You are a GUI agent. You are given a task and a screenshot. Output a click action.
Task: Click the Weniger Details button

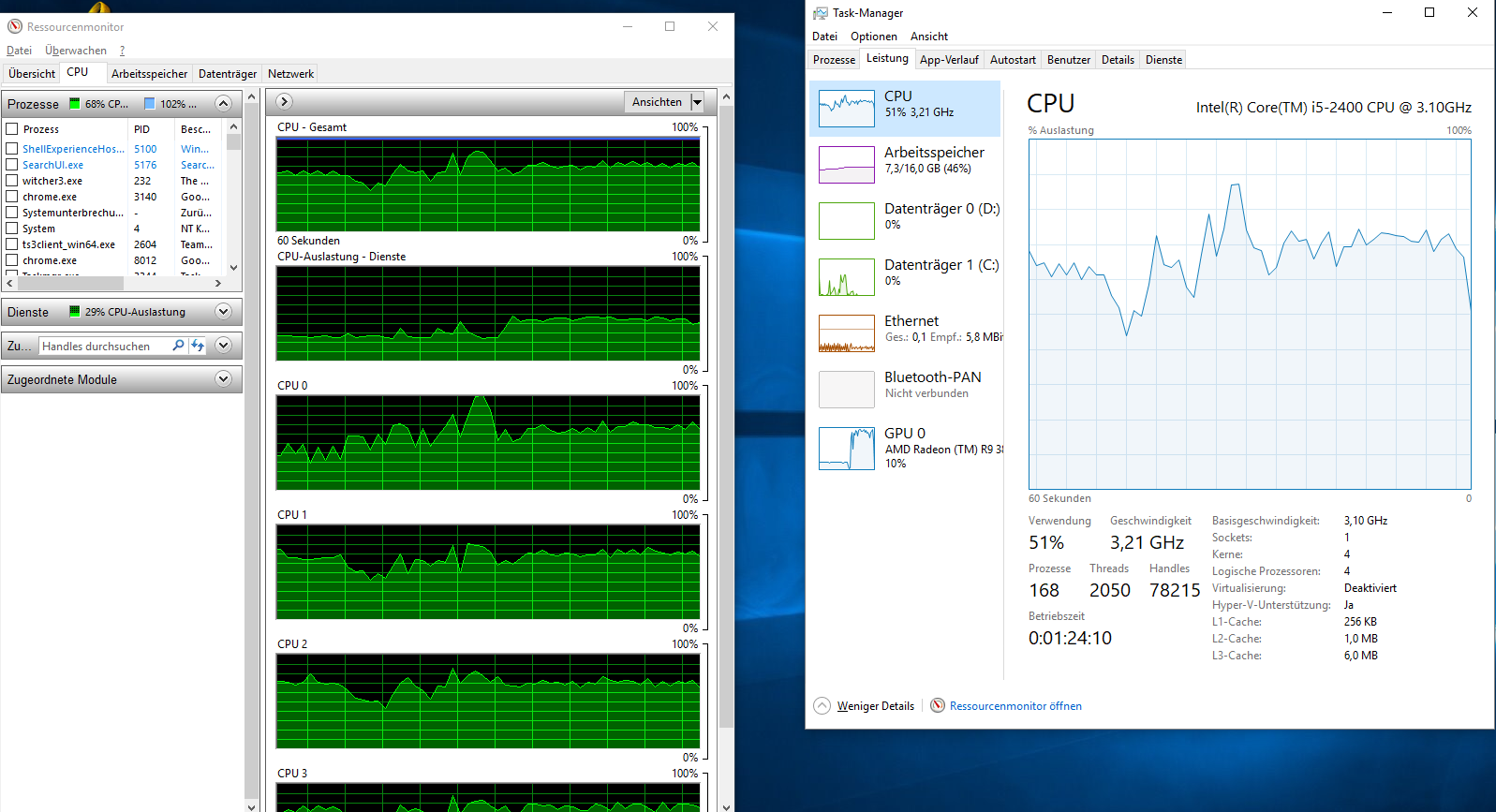tap(875, 706)
